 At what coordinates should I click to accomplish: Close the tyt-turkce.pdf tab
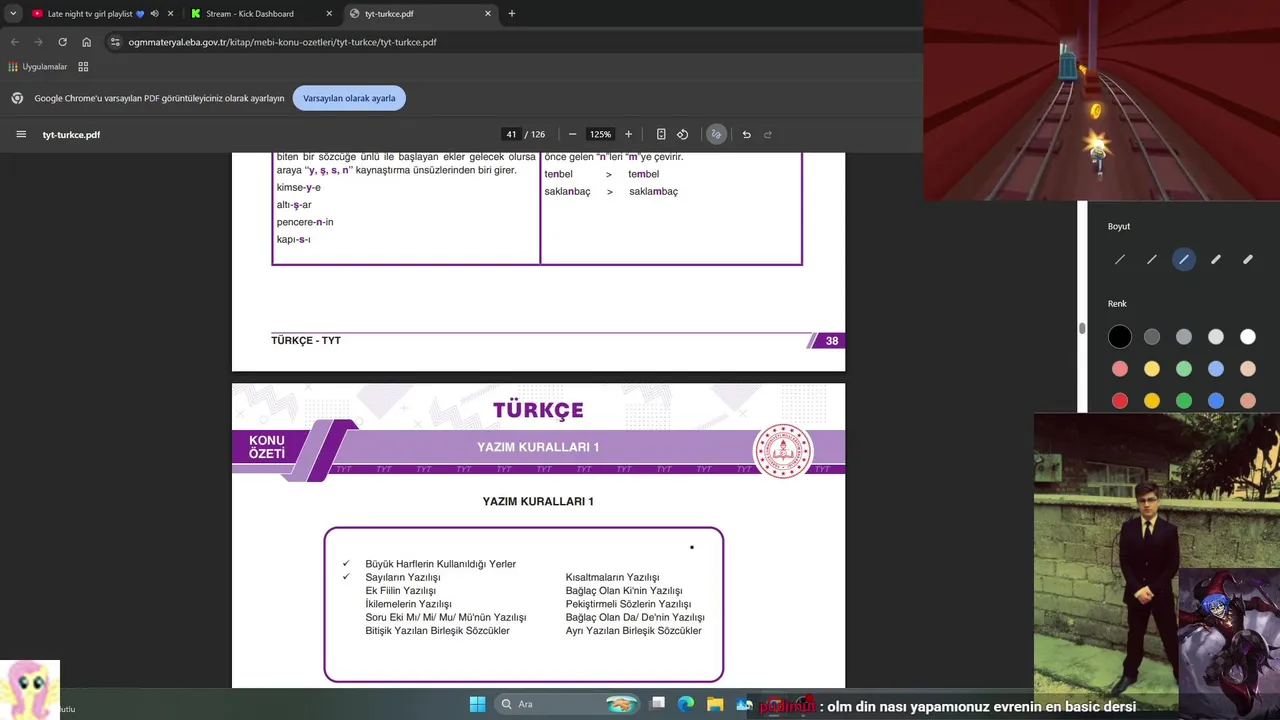click(488, 14)
